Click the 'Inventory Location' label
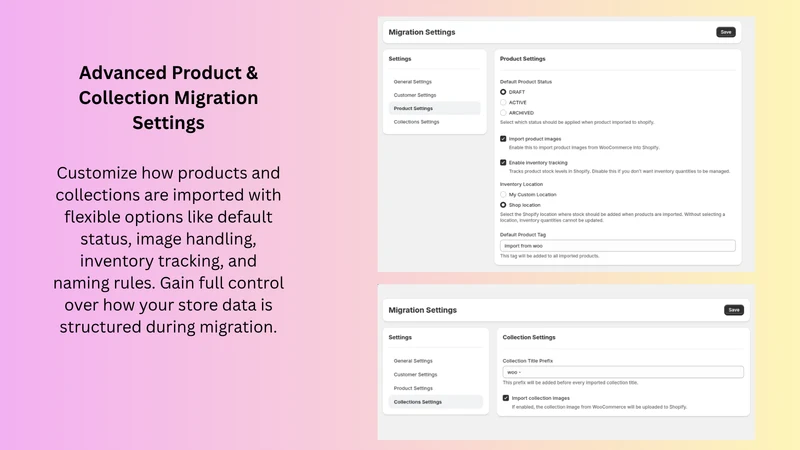 point(521,184)
